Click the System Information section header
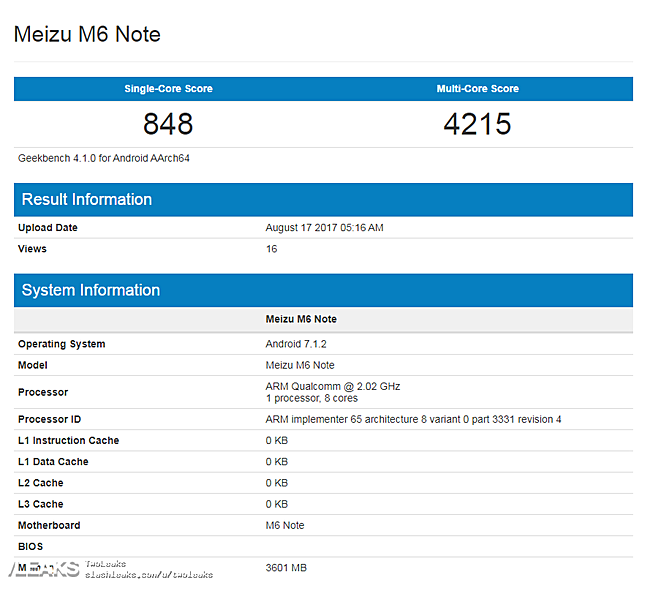Screen dimensions: 650x591 pos(91,290)
